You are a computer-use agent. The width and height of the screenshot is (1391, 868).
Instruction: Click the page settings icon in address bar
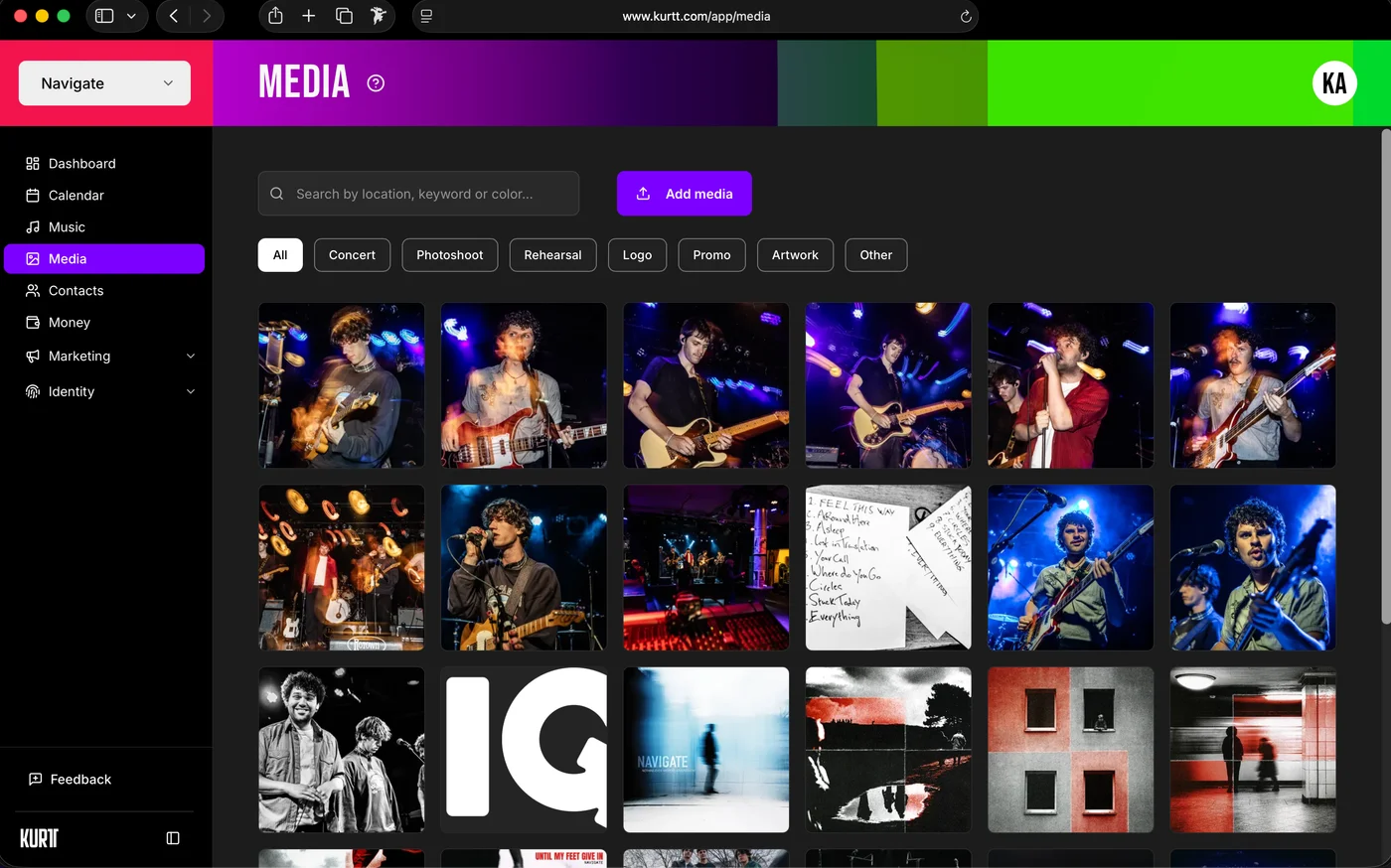pyautogui.click(x=426, y=16)
